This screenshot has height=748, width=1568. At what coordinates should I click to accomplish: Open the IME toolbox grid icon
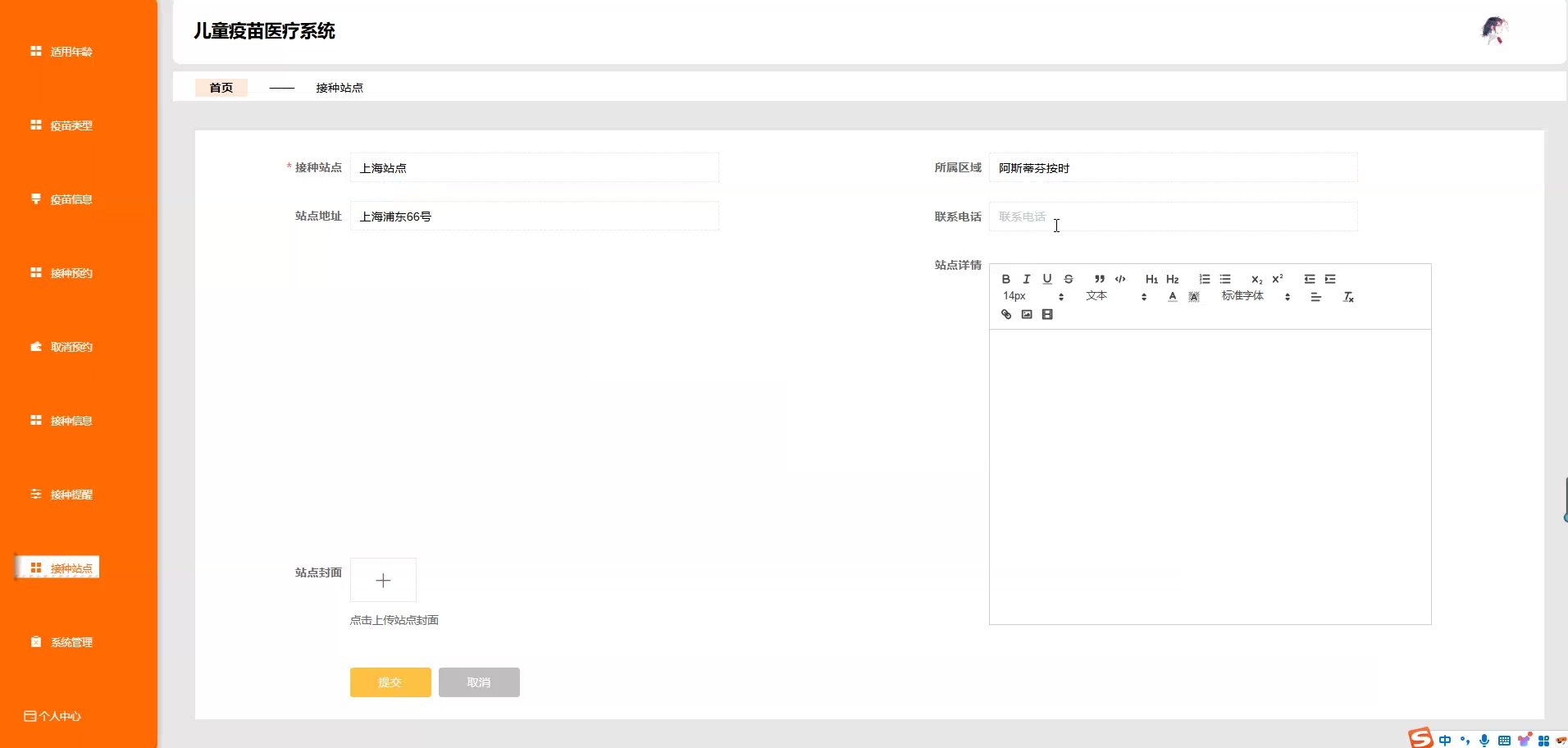(1543, 741)
